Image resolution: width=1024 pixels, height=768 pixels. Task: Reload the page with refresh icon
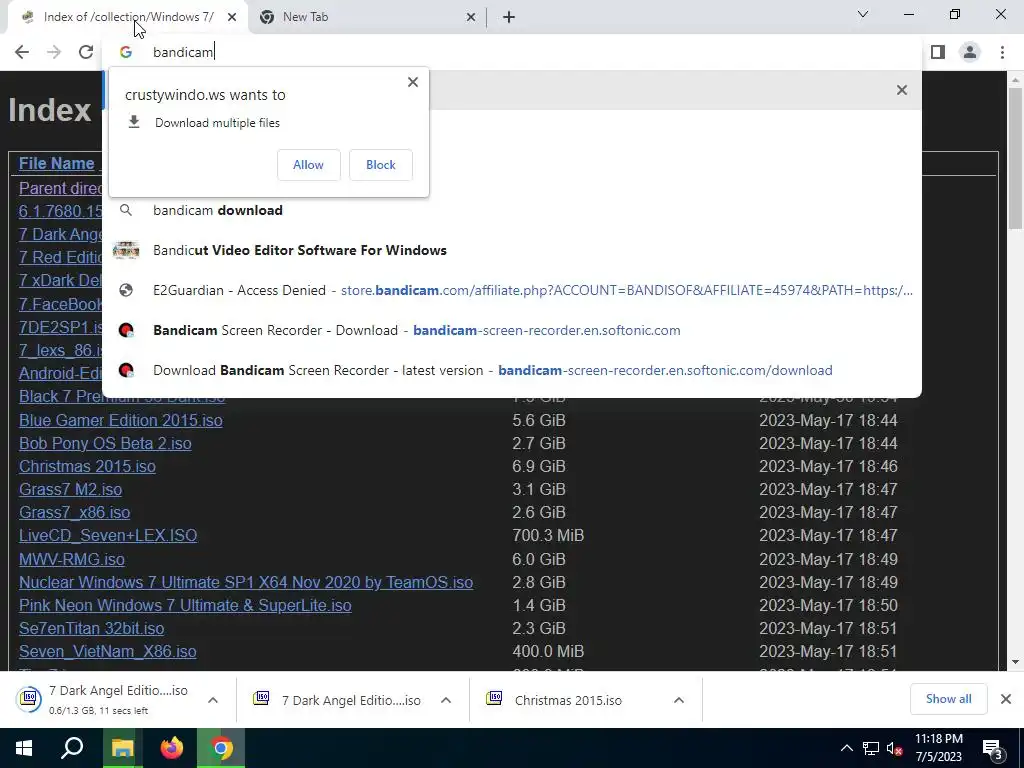point(86,52)
